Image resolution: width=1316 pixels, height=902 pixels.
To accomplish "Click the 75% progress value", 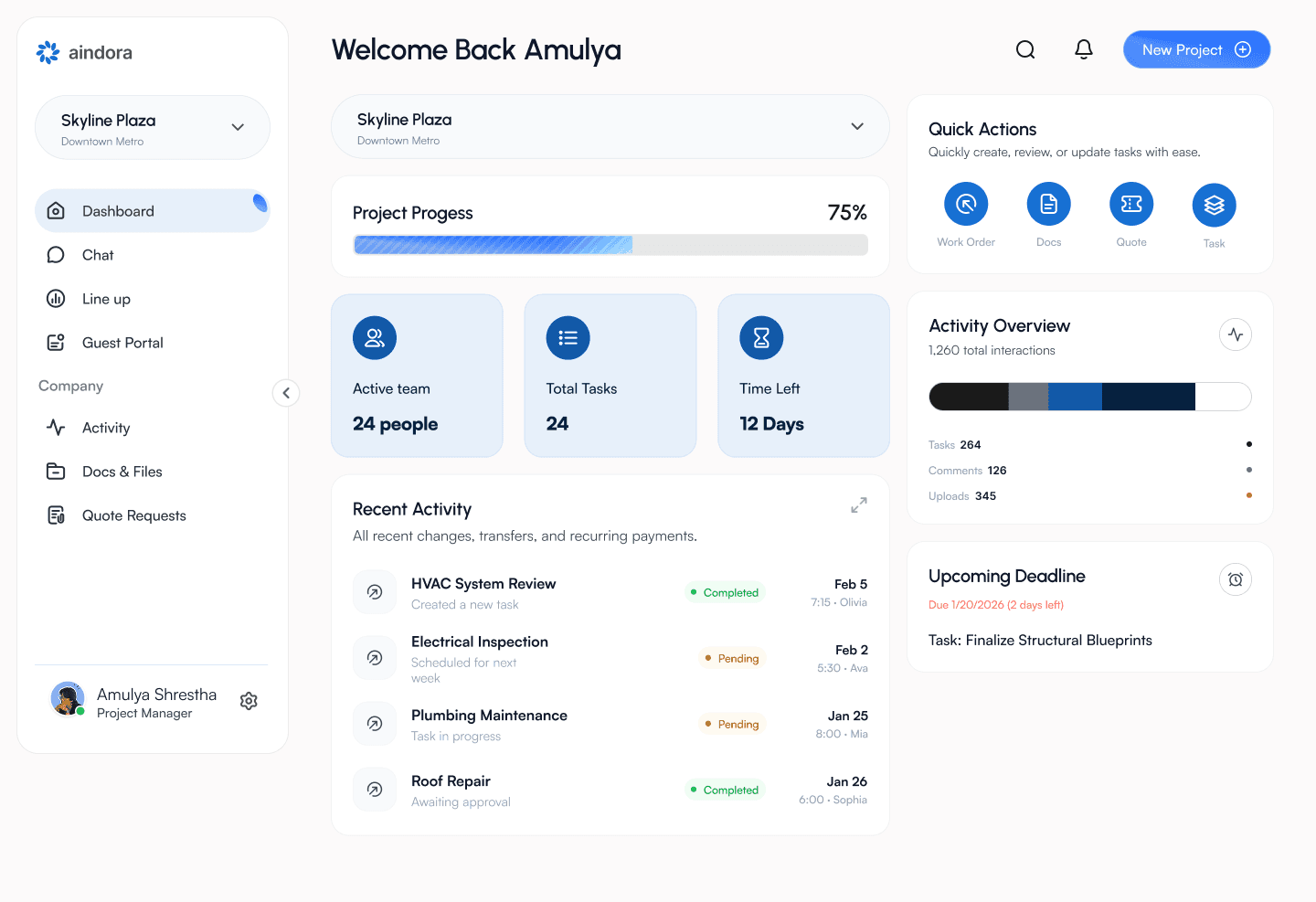I will click(847, 213).
